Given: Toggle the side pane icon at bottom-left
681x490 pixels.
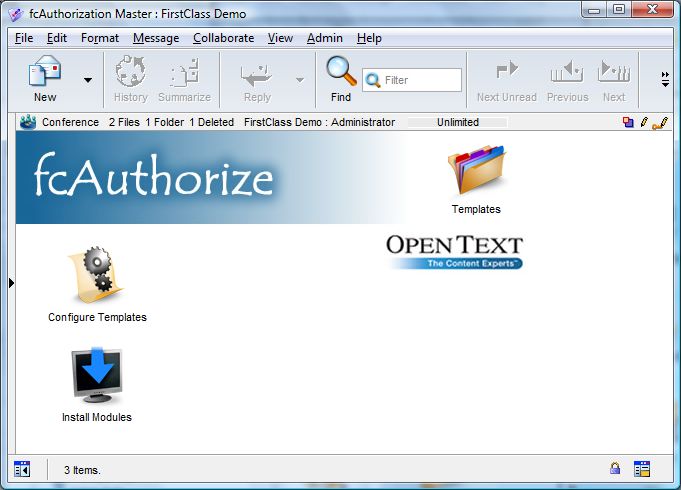Looking at the screenshot, I should [22, 468].
